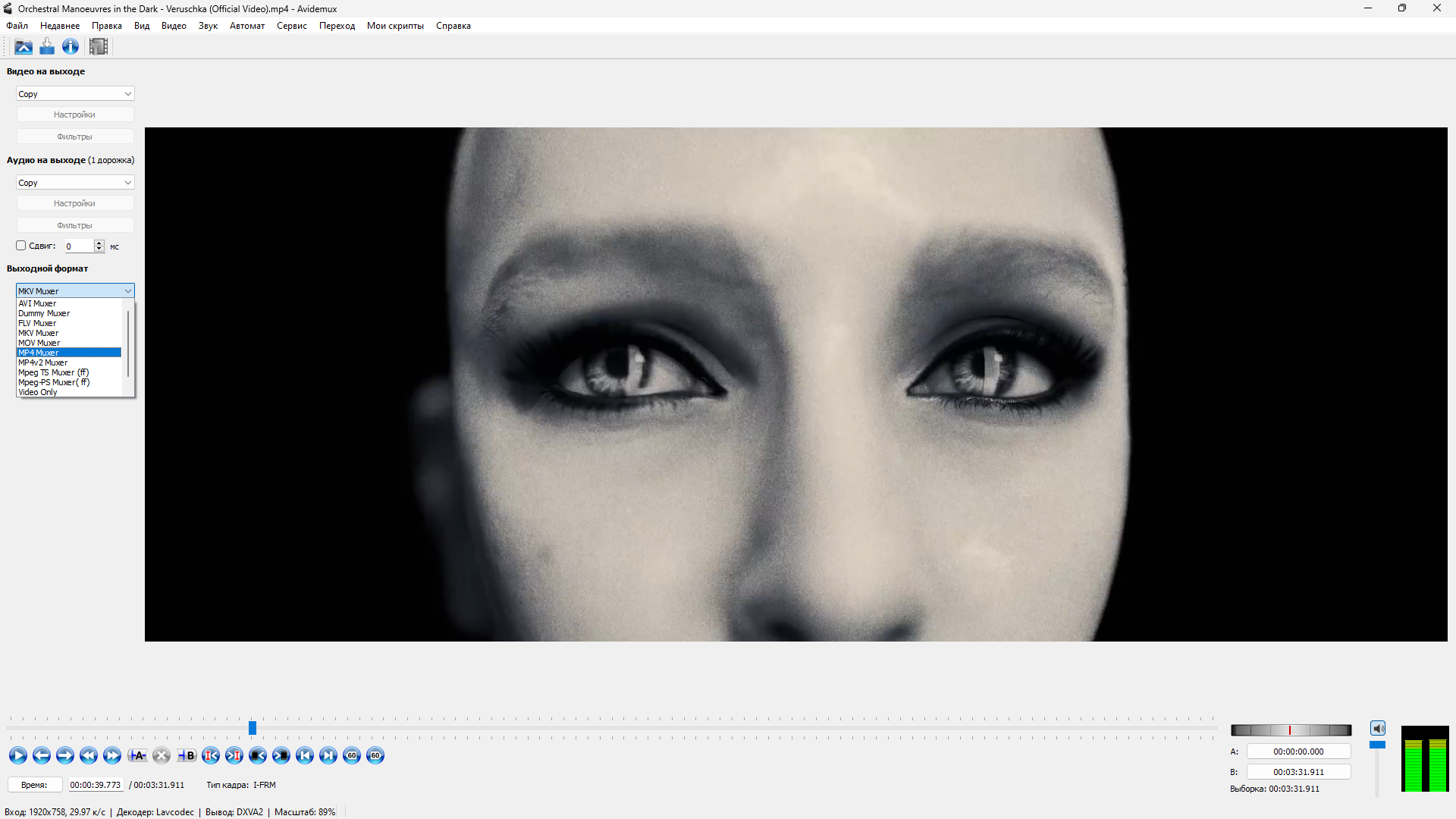
Task: Collapse the MKV Muxer format combo box
Action: tap(75, 291)
